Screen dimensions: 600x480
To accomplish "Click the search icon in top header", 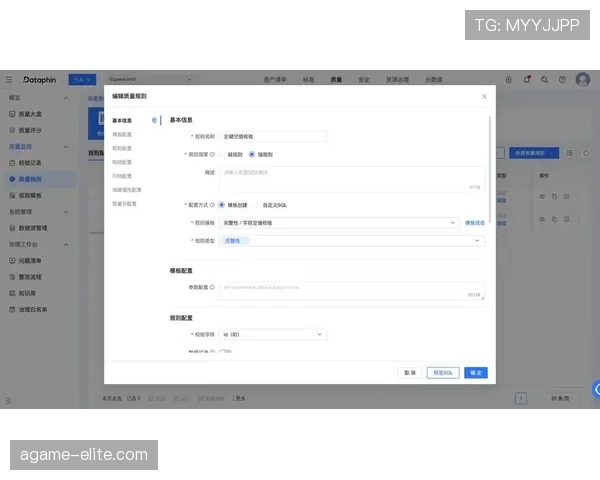I will click(544, 80).
